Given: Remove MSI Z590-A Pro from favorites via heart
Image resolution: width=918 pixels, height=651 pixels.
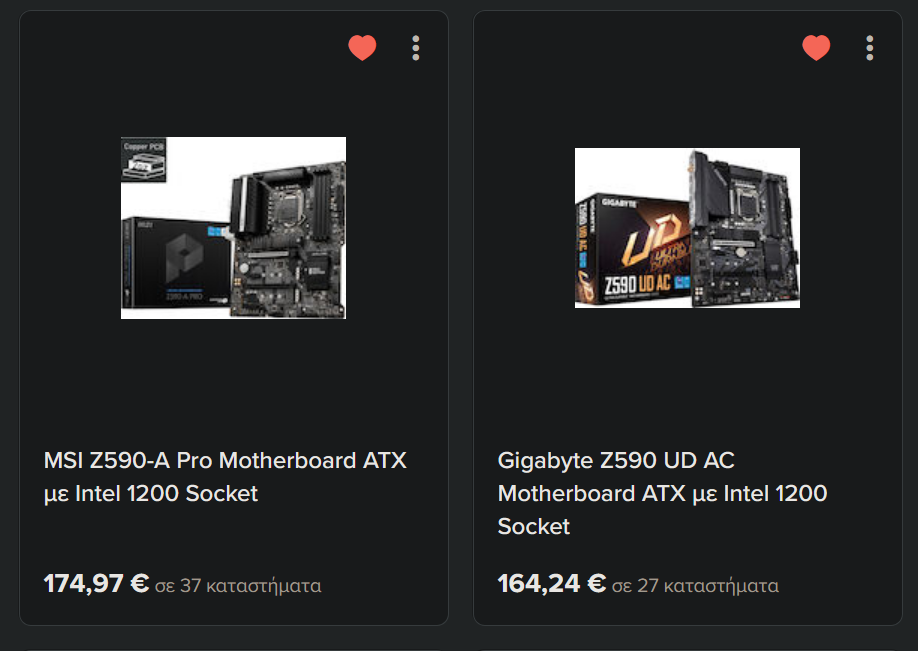Looking at the screenshot, I should [362, 48].
